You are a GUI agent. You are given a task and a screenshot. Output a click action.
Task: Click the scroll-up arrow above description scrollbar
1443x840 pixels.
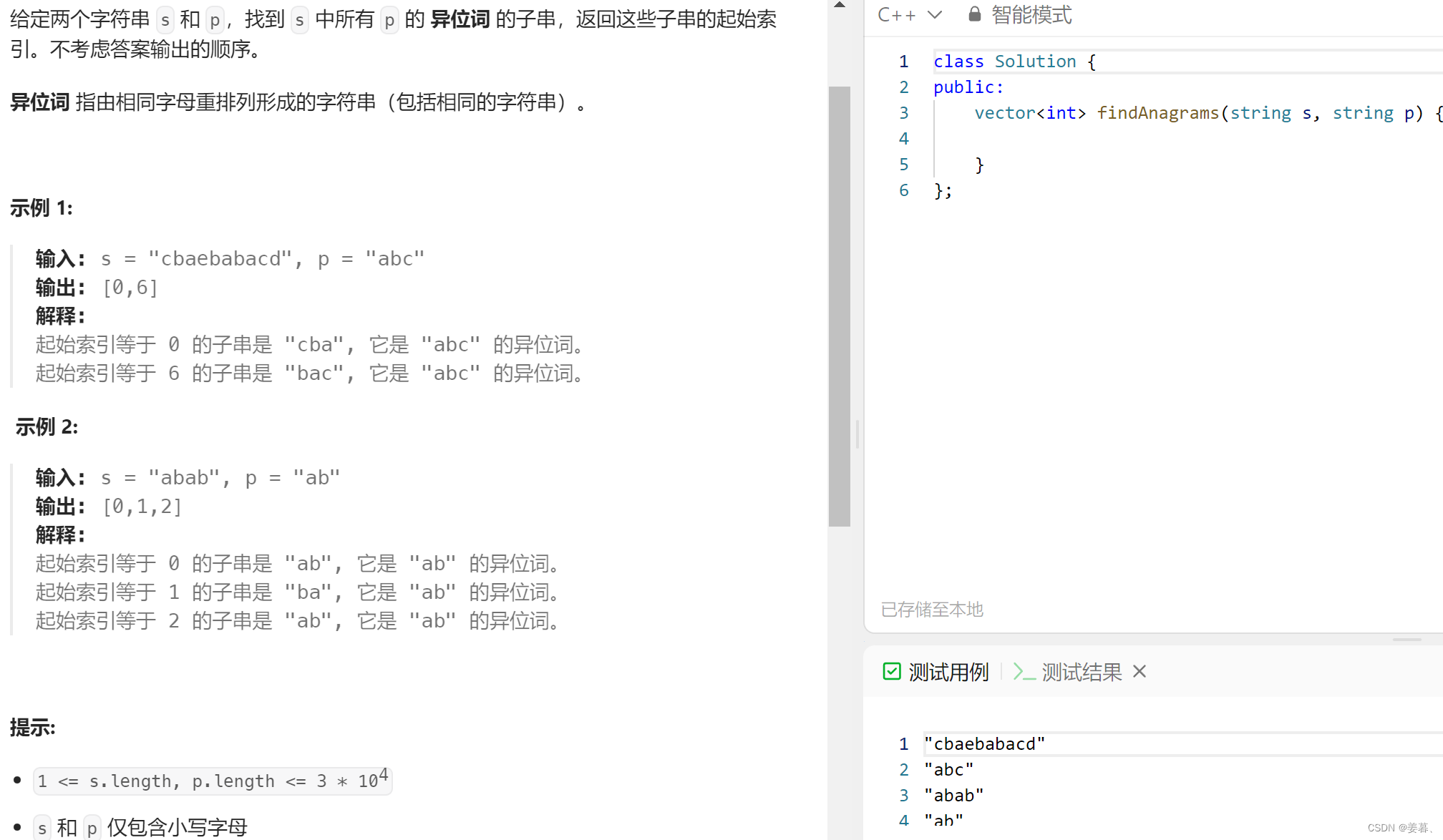tap(840, 5)
